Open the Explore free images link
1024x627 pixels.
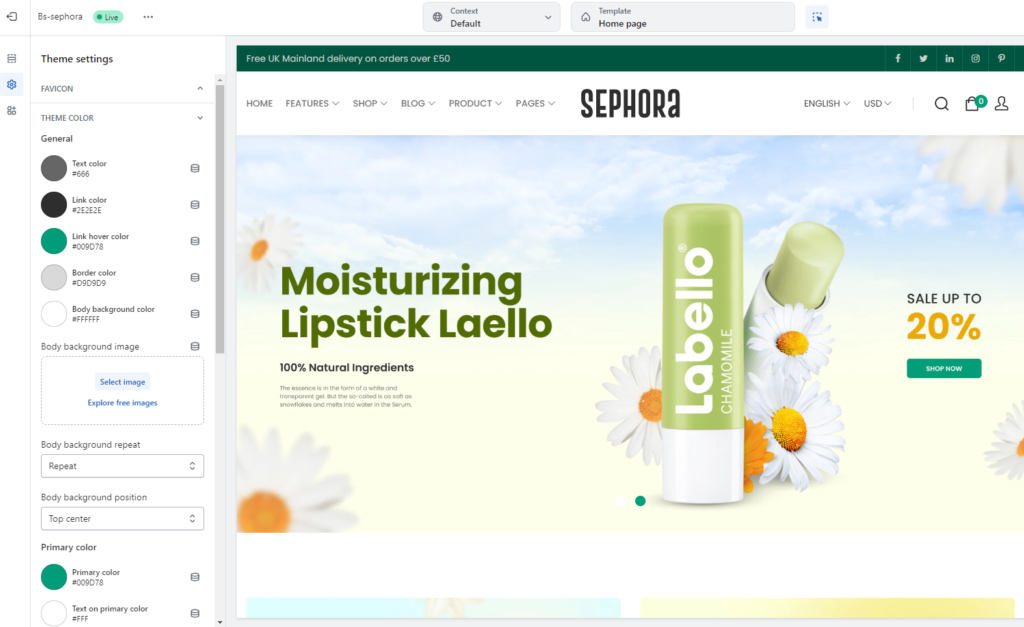pos(122,402)
